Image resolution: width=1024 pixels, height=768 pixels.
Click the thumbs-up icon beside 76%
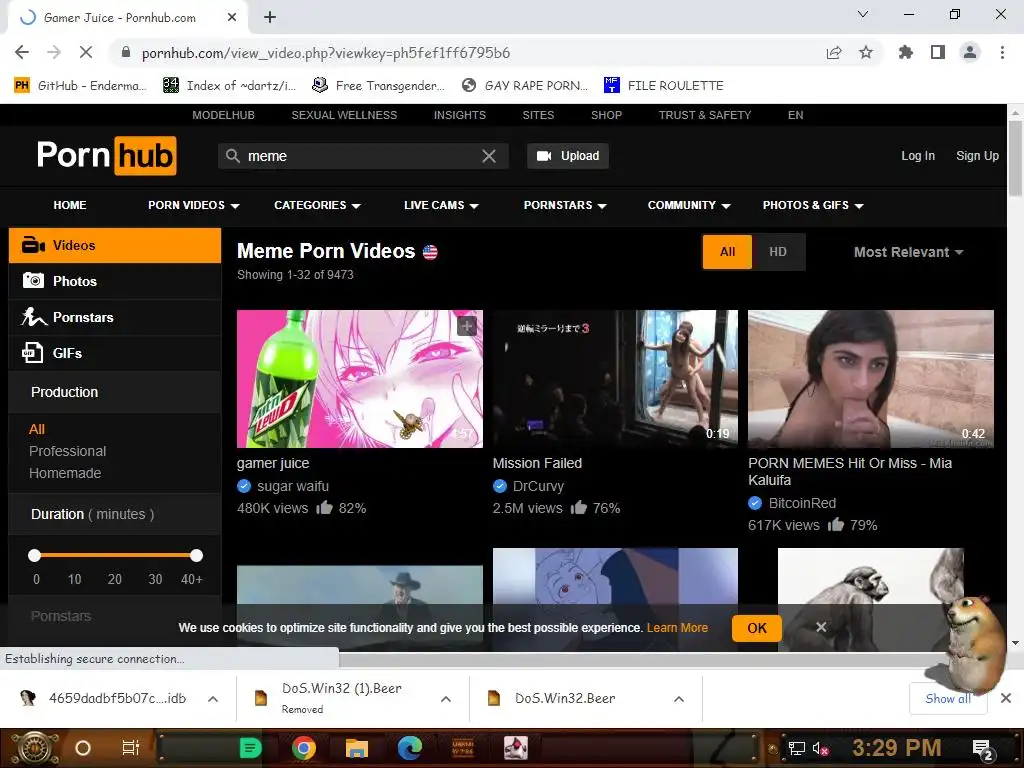point(579,507)
